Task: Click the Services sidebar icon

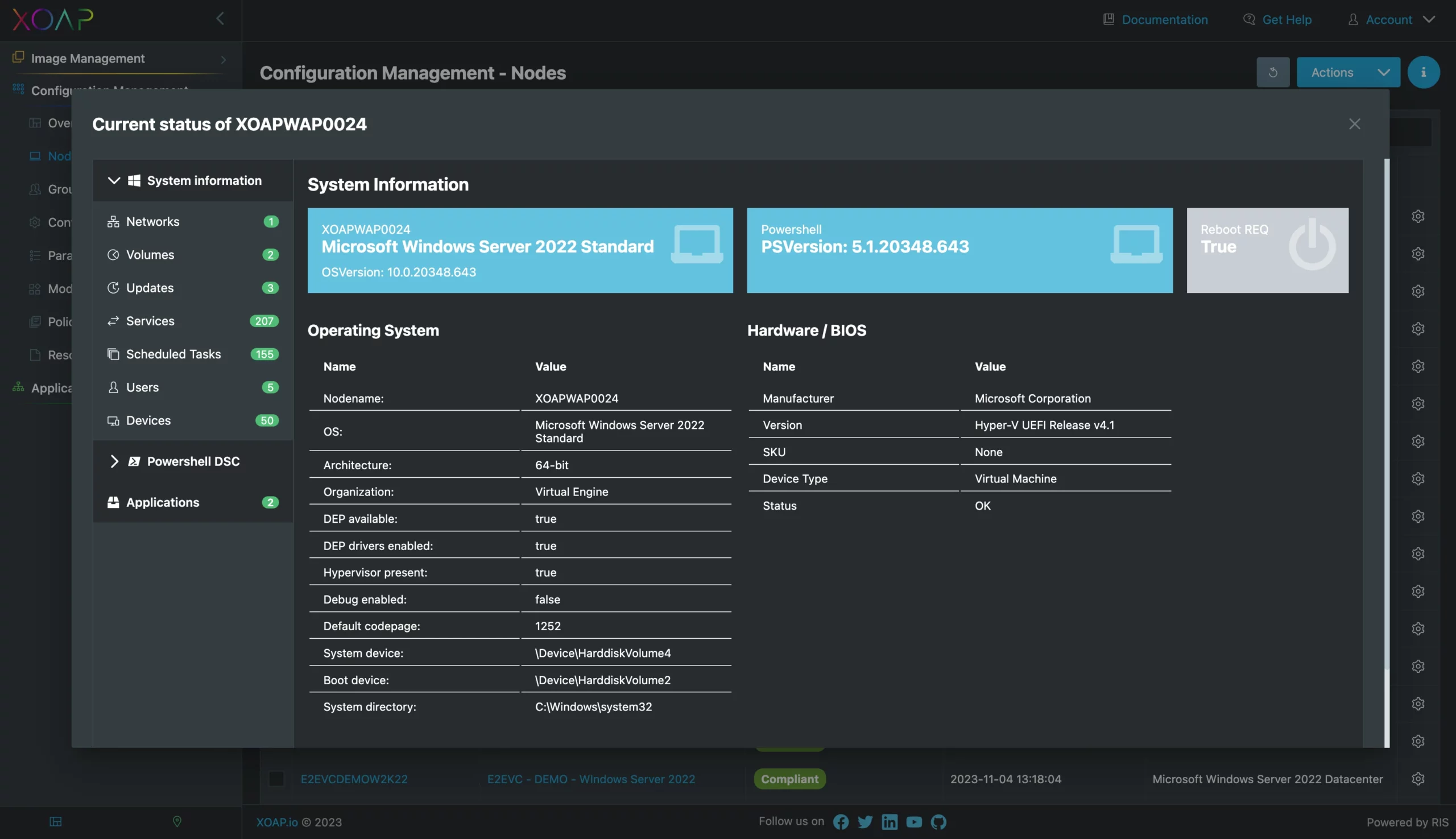Action: point(113,320)
